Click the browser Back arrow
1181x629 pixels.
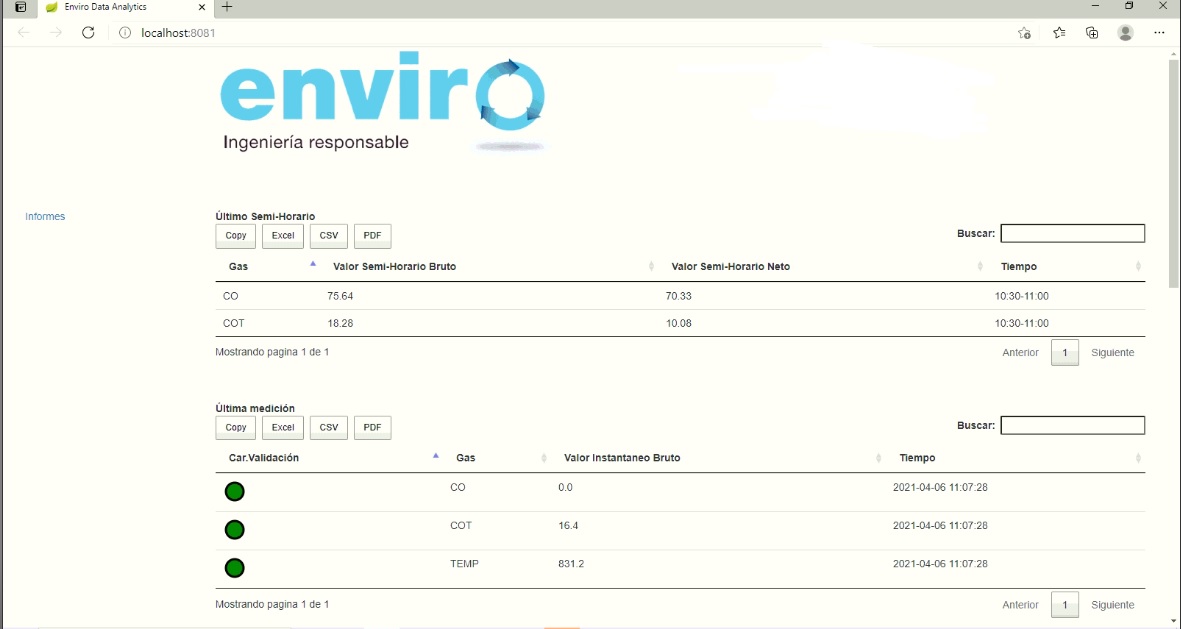(x=23, y=32)
